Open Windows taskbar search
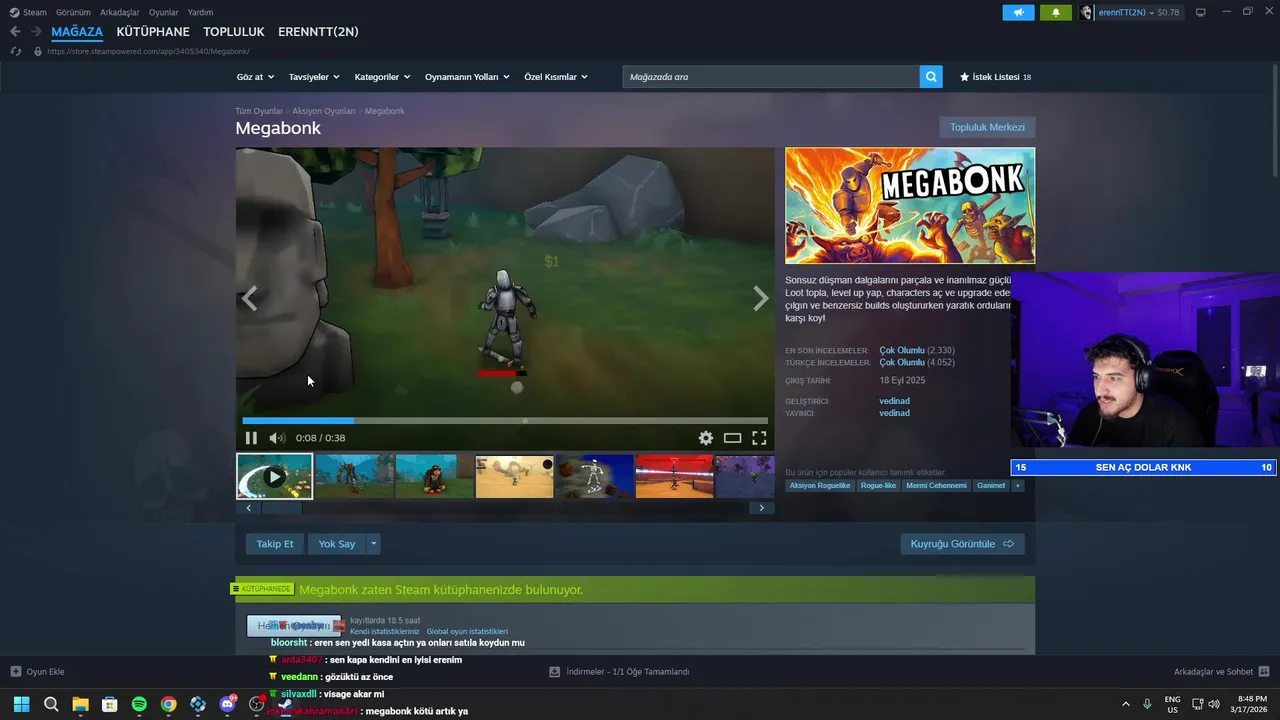The height and width of the screenshot is (720, 1280). 51,704
